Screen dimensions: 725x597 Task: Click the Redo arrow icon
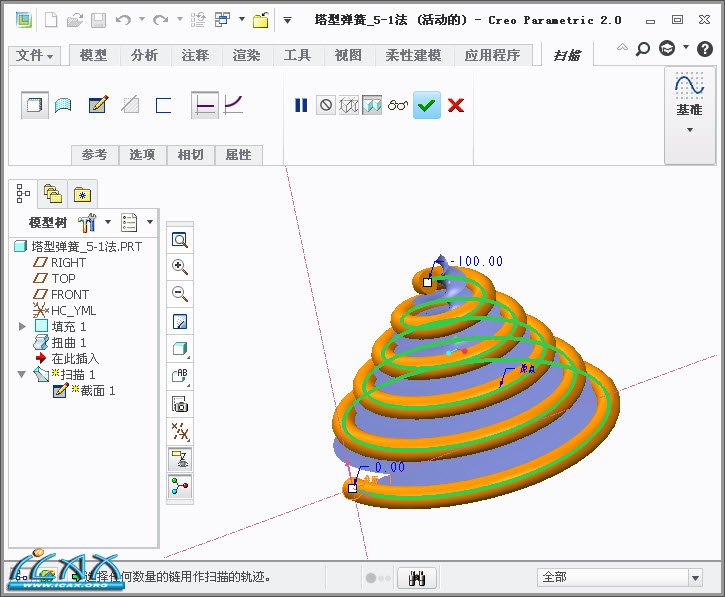pyautogui.click(x=160, y=20)
